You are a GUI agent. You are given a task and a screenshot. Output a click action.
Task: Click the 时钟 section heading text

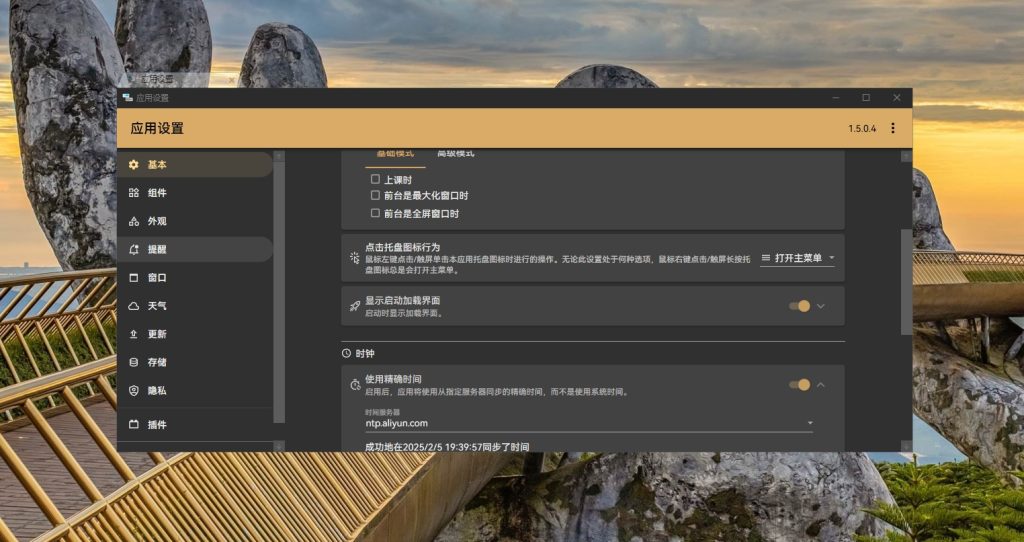[x=364, y=353]
